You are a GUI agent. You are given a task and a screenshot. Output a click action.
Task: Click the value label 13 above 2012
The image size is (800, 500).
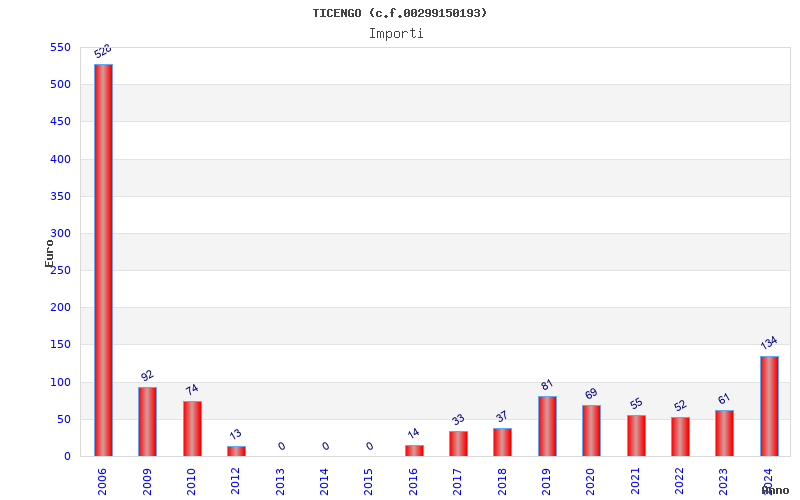point(235,435)
